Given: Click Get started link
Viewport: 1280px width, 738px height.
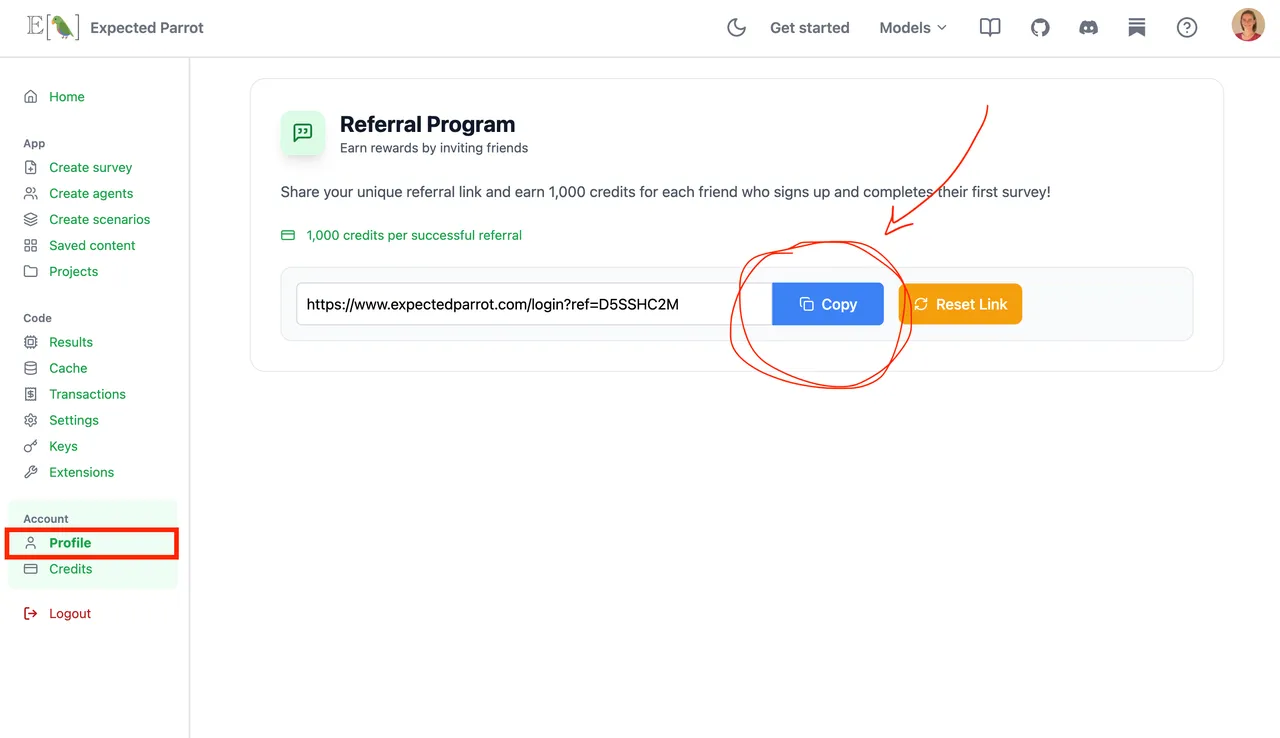Looking at the screenshot, I should point(810,28).
